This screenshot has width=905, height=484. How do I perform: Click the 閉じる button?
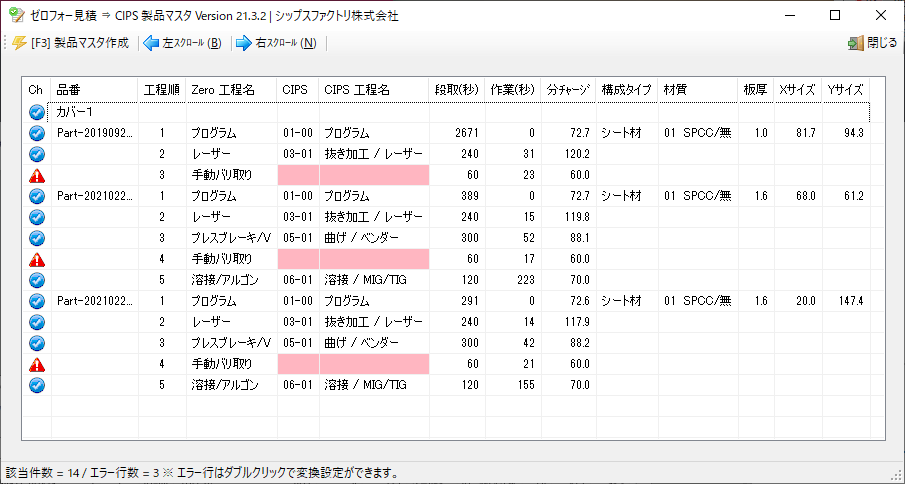[872, 43]
